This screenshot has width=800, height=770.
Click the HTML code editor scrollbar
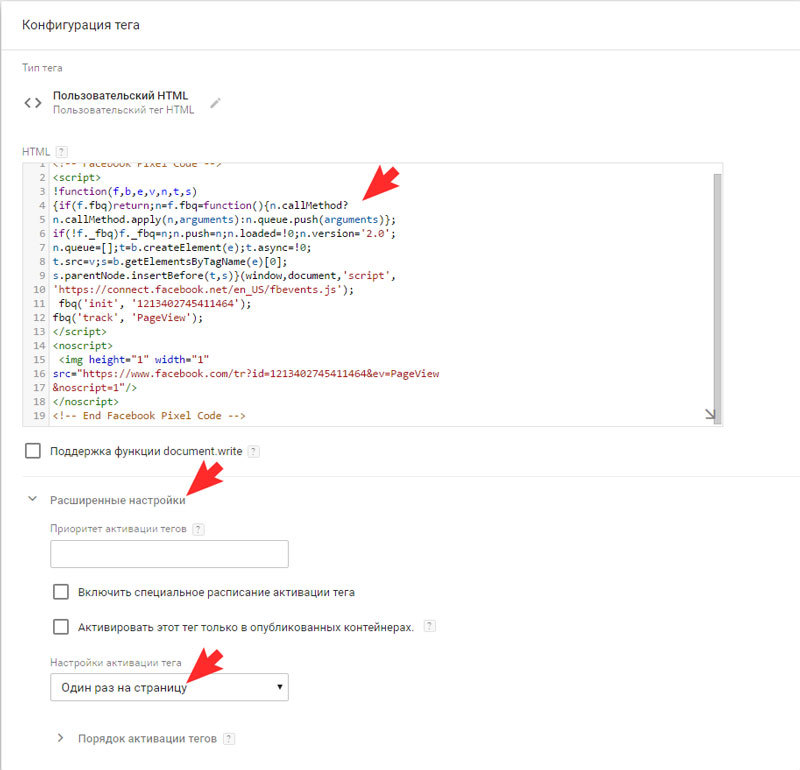click(717, 299)
